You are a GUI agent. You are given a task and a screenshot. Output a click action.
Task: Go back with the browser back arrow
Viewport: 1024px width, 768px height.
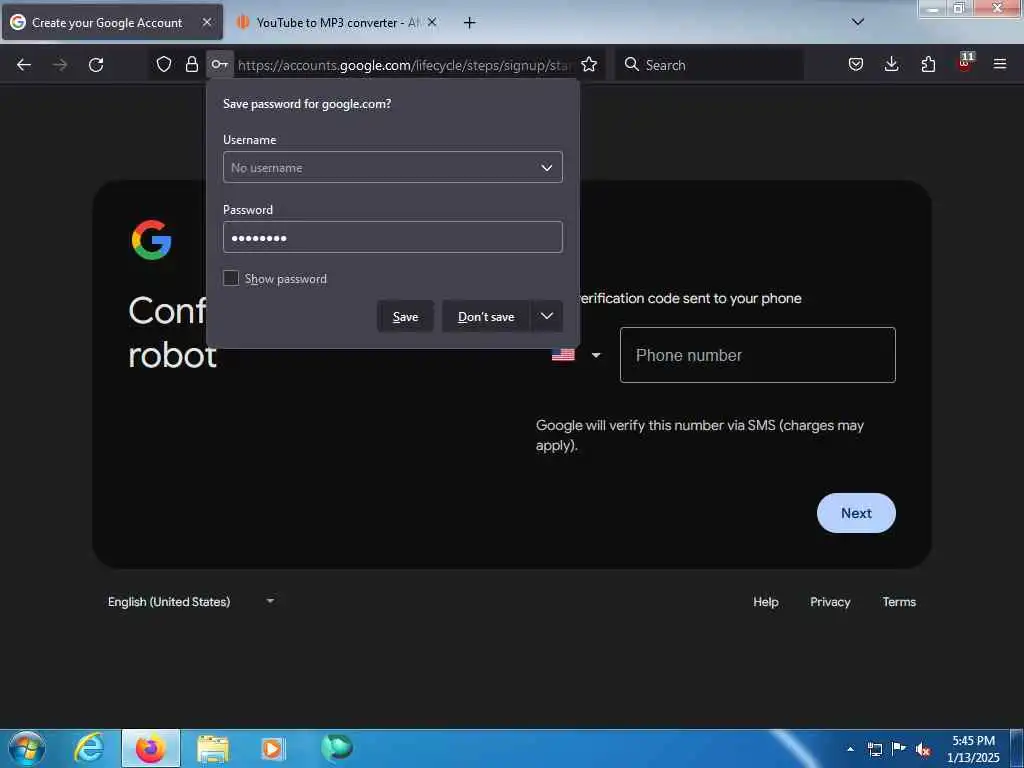tap(24, 65)
